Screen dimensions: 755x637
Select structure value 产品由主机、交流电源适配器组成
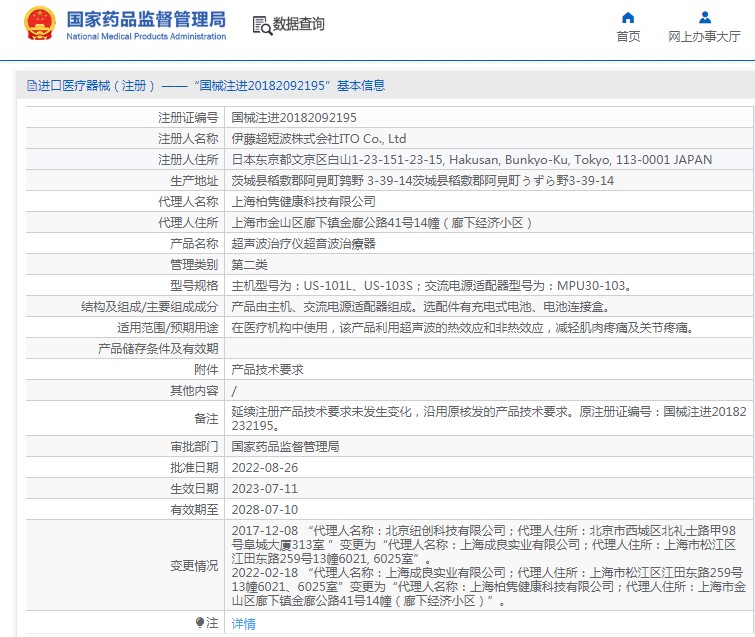coord(421,307)
